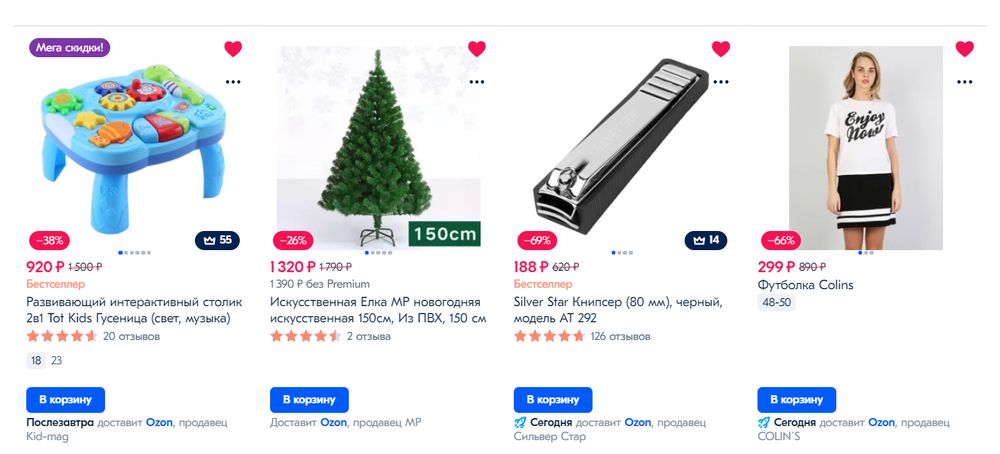Image resolution: width=1000 pixels, height=454 pixels.
Task: Open the three-dot menu for the interactive table
Action: (x=233, y=82)
